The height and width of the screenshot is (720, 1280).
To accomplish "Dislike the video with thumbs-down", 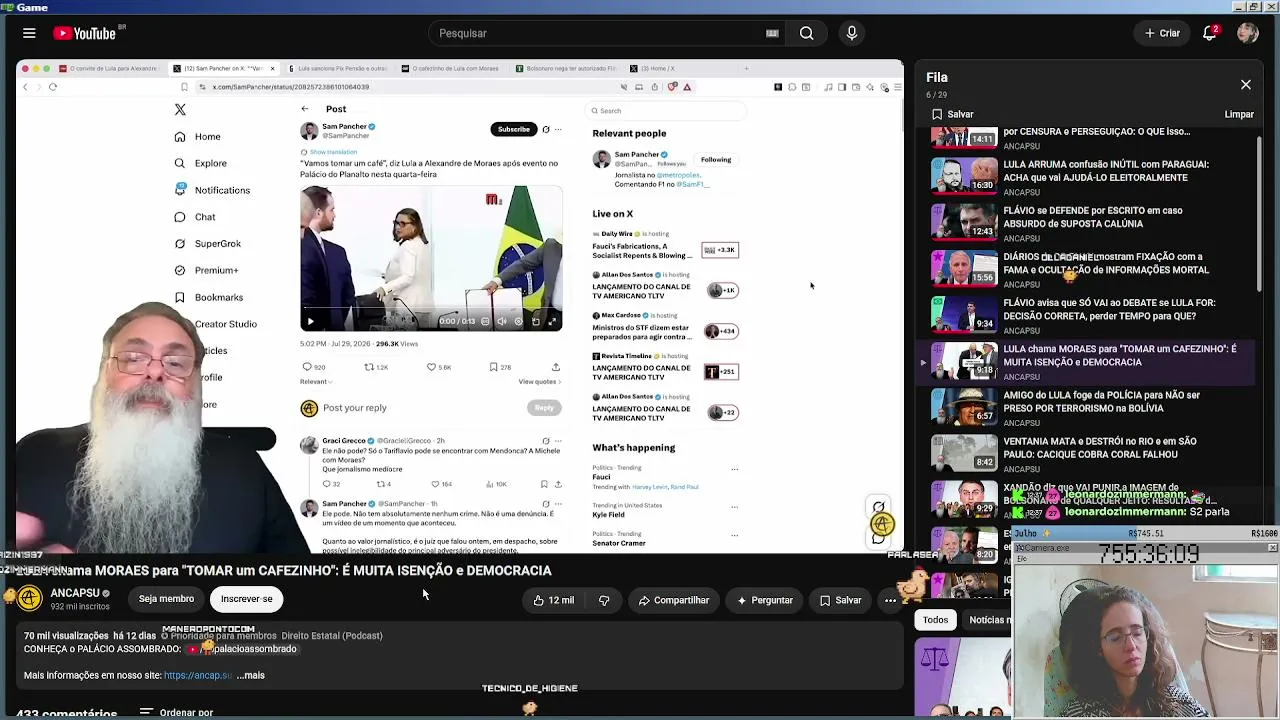I will point(604,600).
